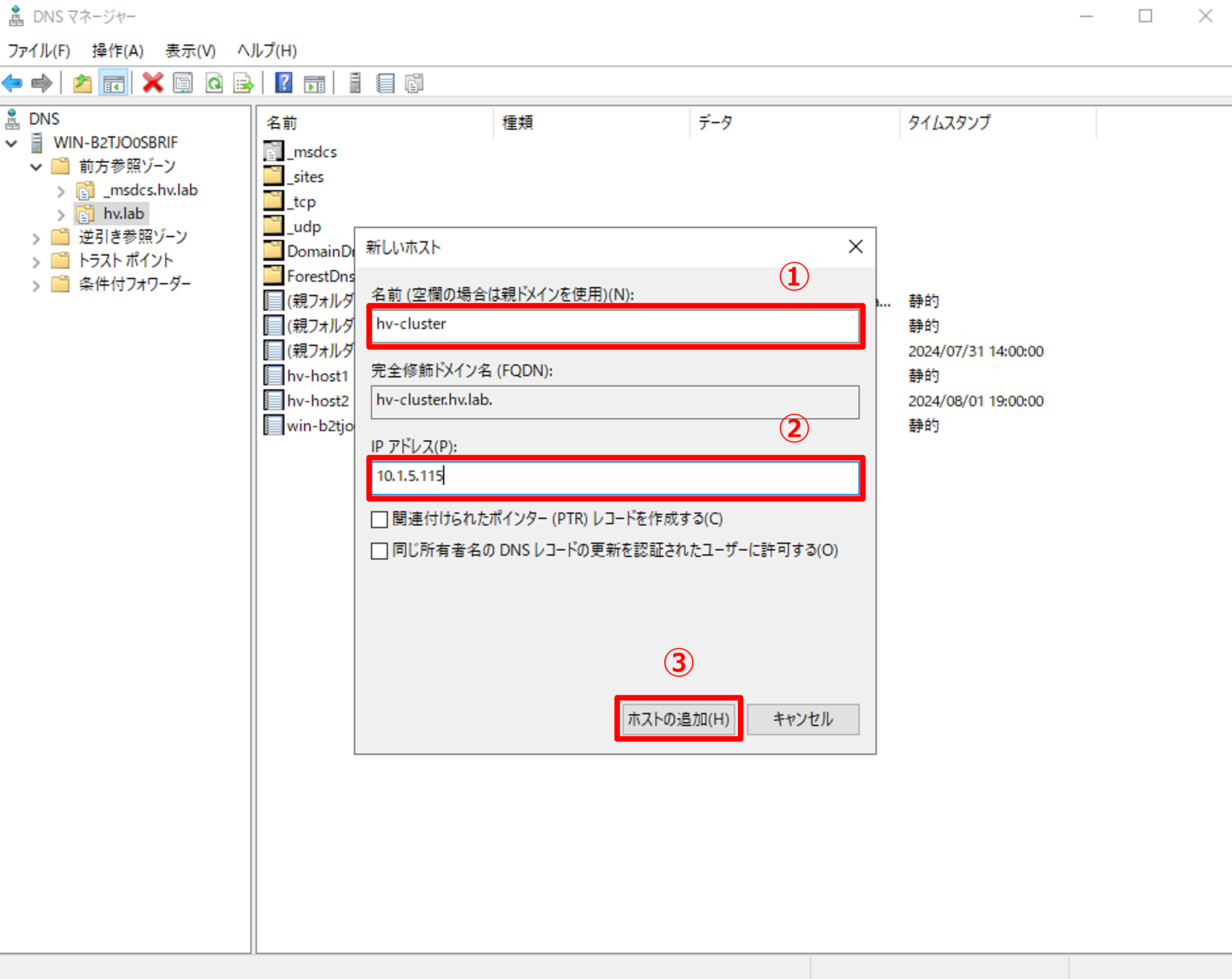Toggle the Show/Hide console tree icon
The image size is (1232, 979).
[x=113, y=83]
